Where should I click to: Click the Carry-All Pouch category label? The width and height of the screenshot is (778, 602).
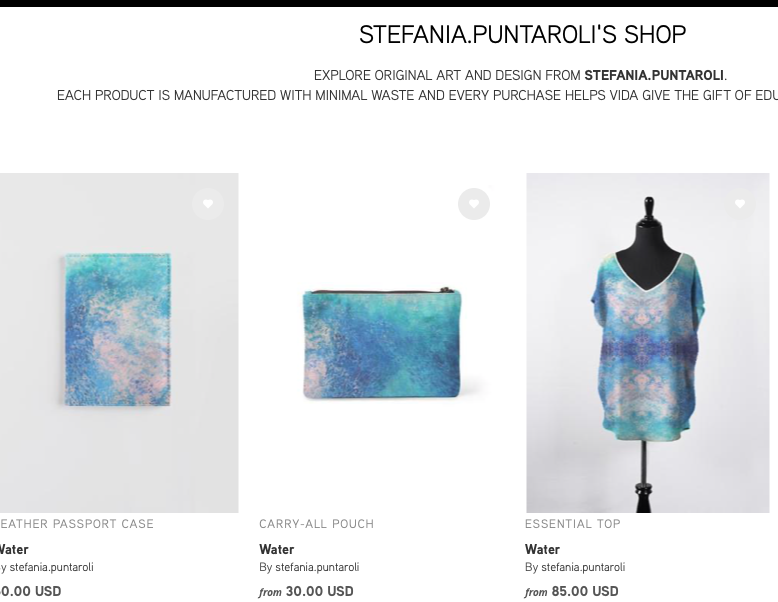pos(317,524)
